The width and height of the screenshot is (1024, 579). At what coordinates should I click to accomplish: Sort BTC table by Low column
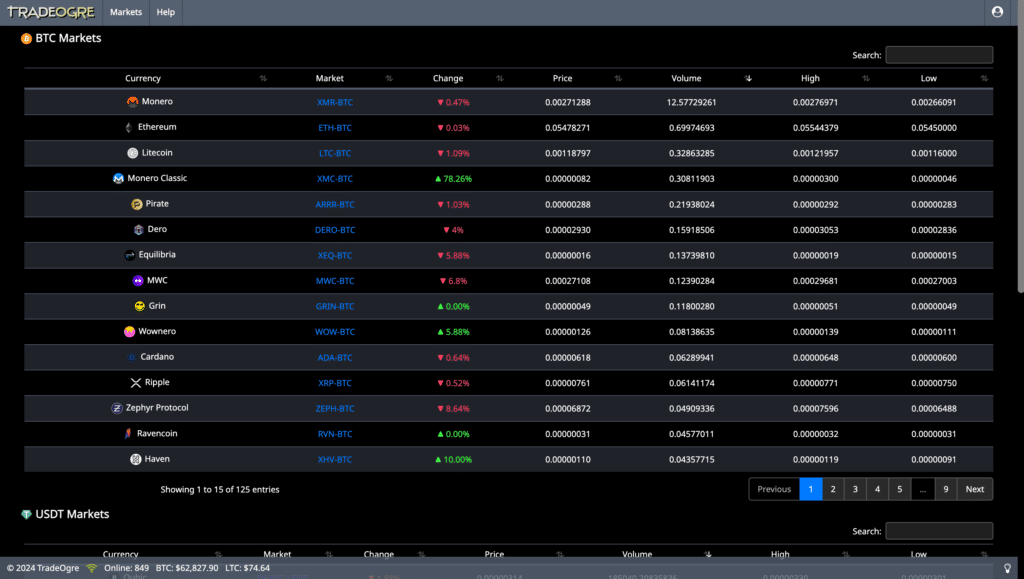[x=929, y=78]
